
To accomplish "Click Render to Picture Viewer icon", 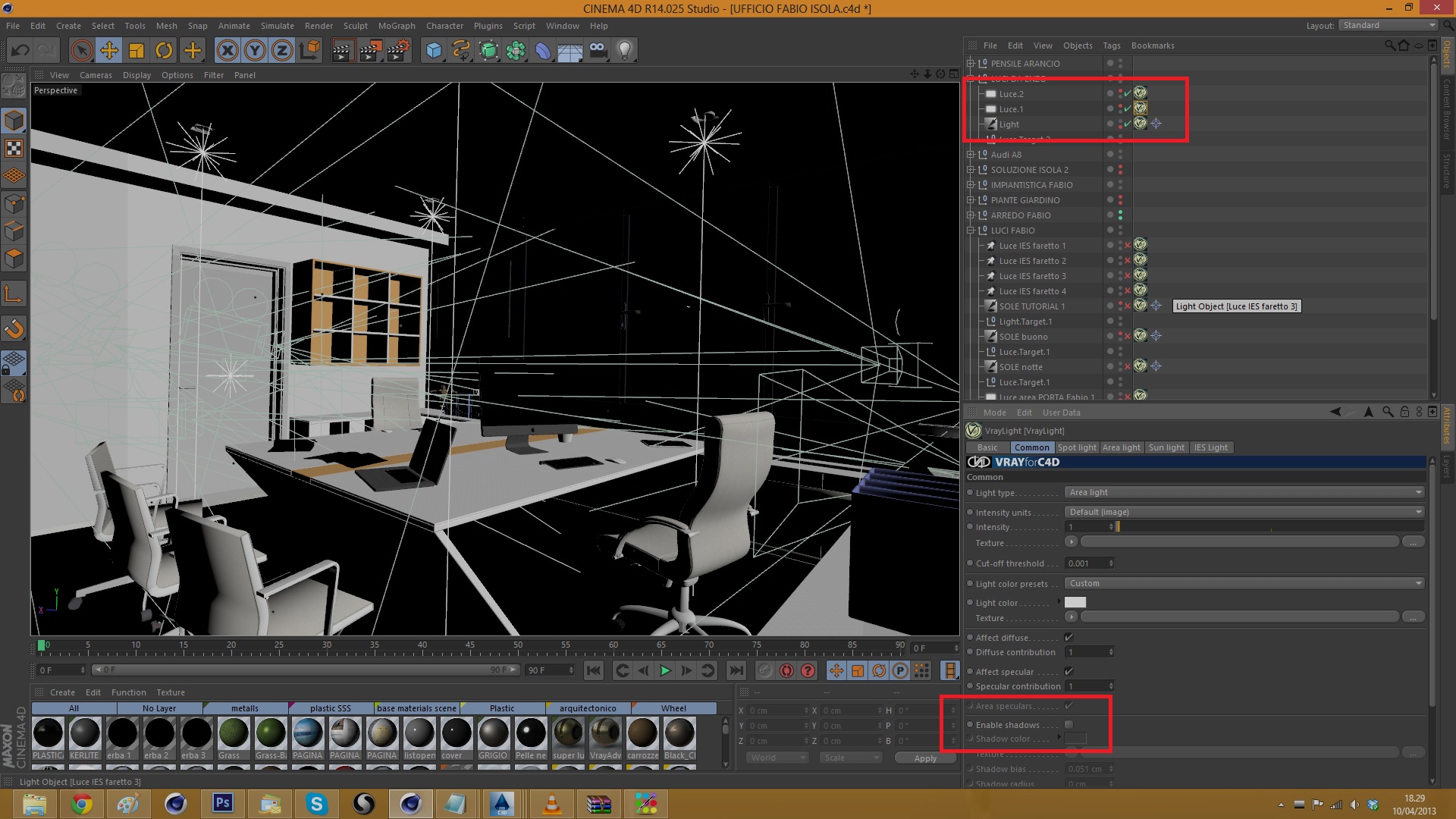I will click(x=370, y=51).
